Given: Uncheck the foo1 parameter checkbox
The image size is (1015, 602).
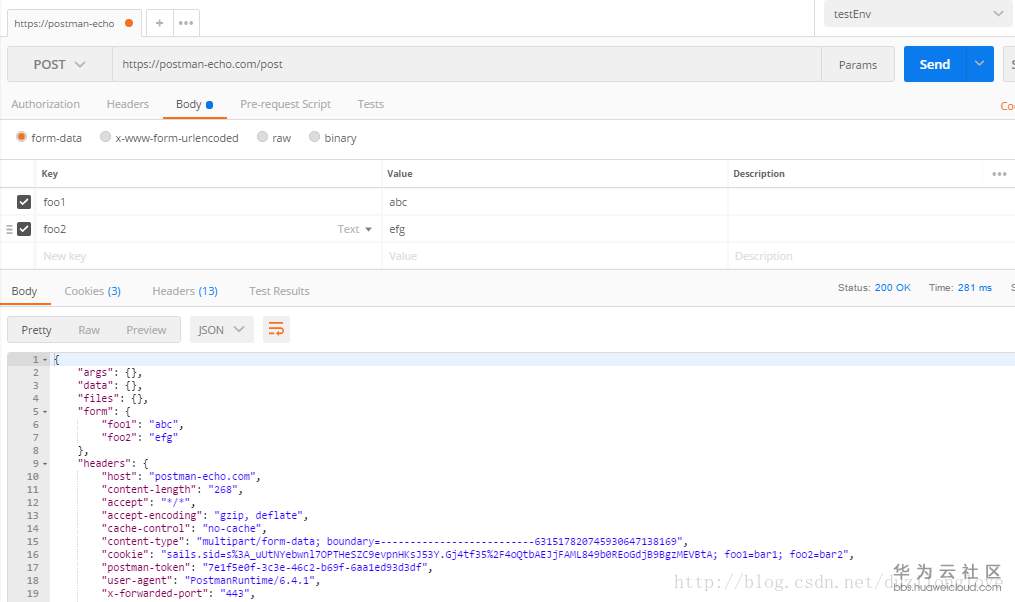Looking at the screenshot, I should [24, 202].
